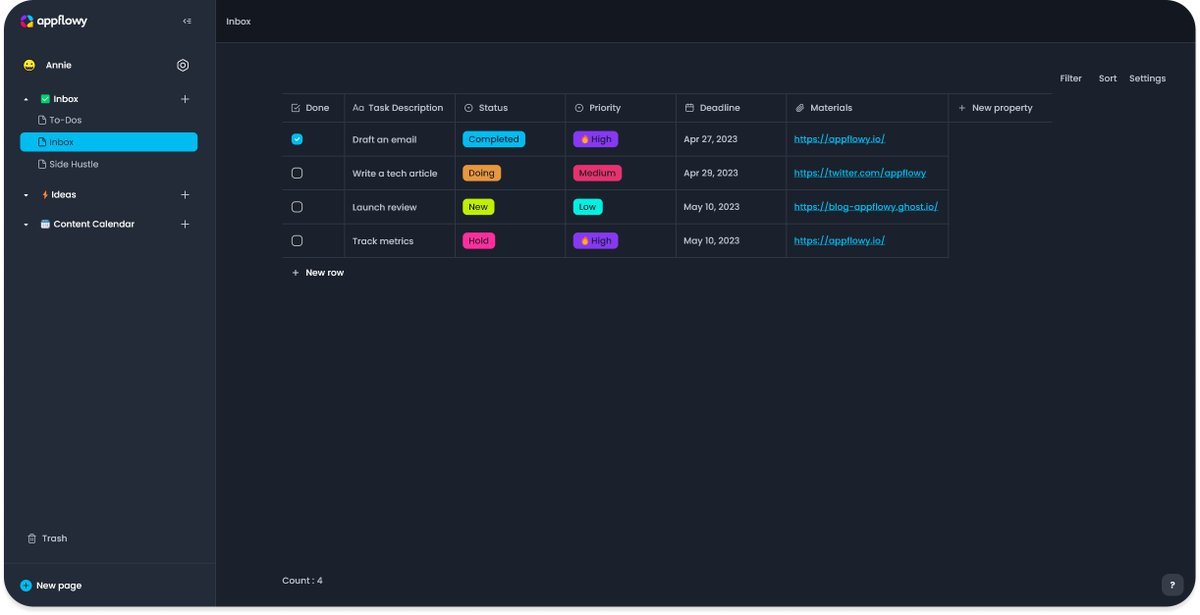Click the AppFlowy logo
1200x615 pixels.
(54, 21)
